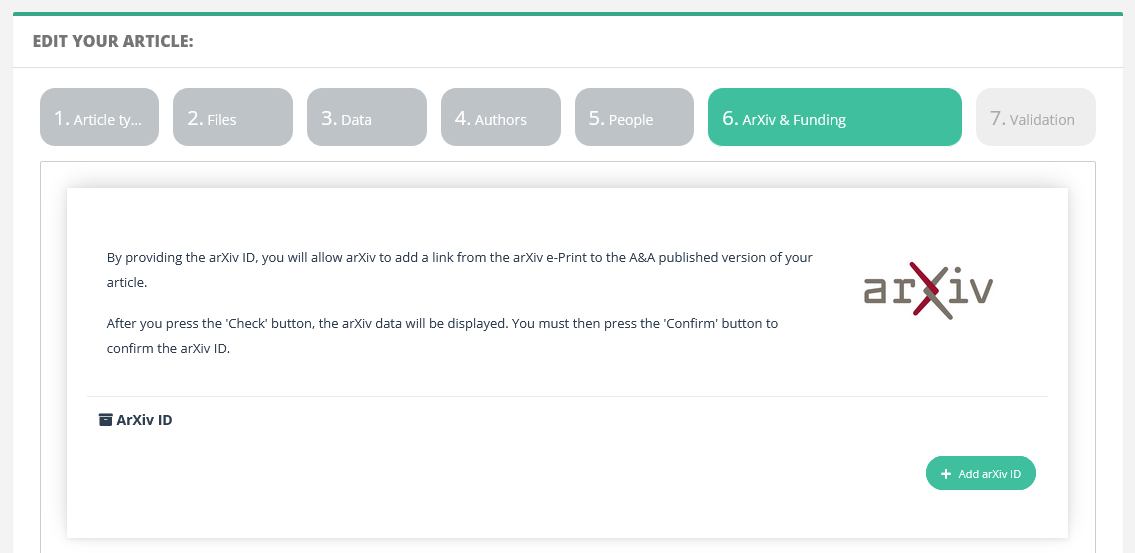Go to the 7. Validation step
The image size is (1135, 553).
1036,117
